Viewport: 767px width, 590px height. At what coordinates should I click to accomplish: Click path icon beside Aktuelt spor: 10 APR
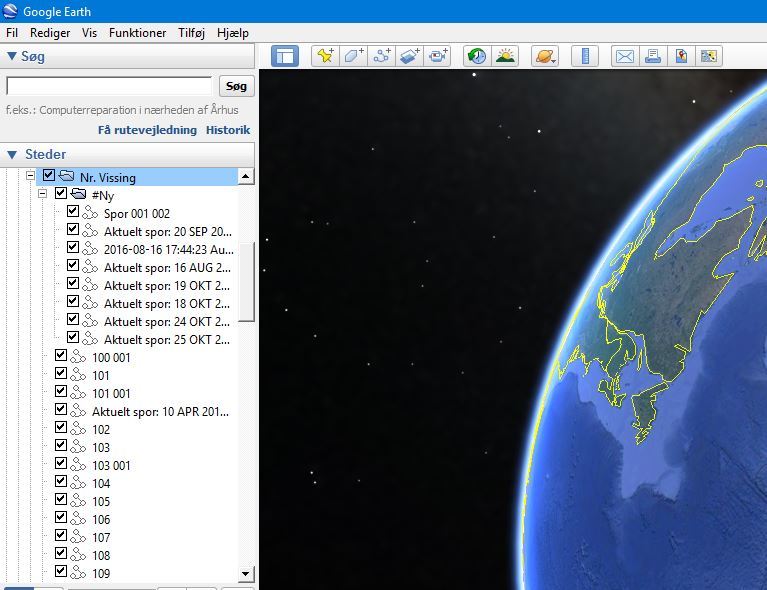pos(78,410)
